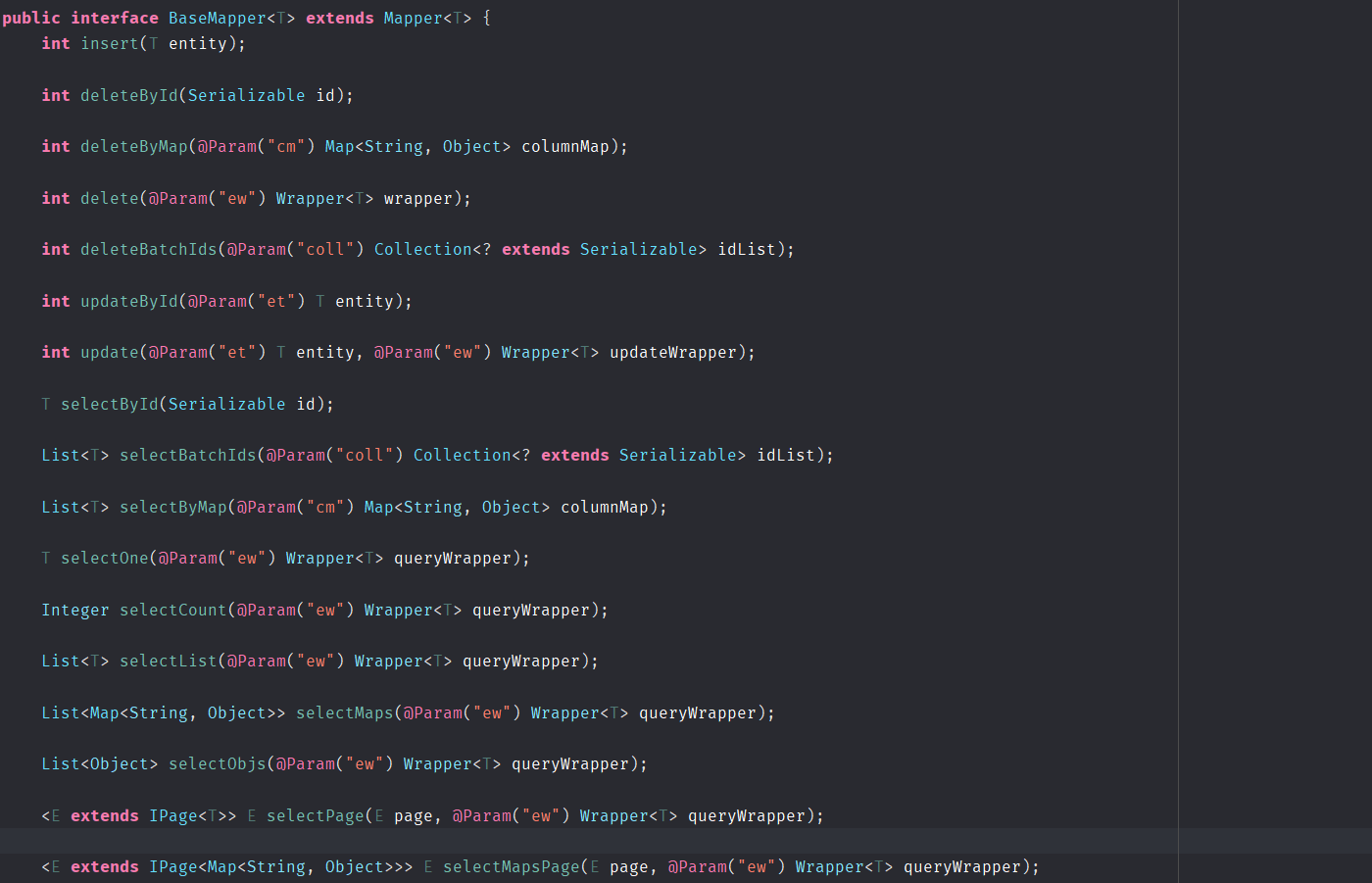Click the updateById method name
This screenshot has height=883, width=1372.
[129, 301]
